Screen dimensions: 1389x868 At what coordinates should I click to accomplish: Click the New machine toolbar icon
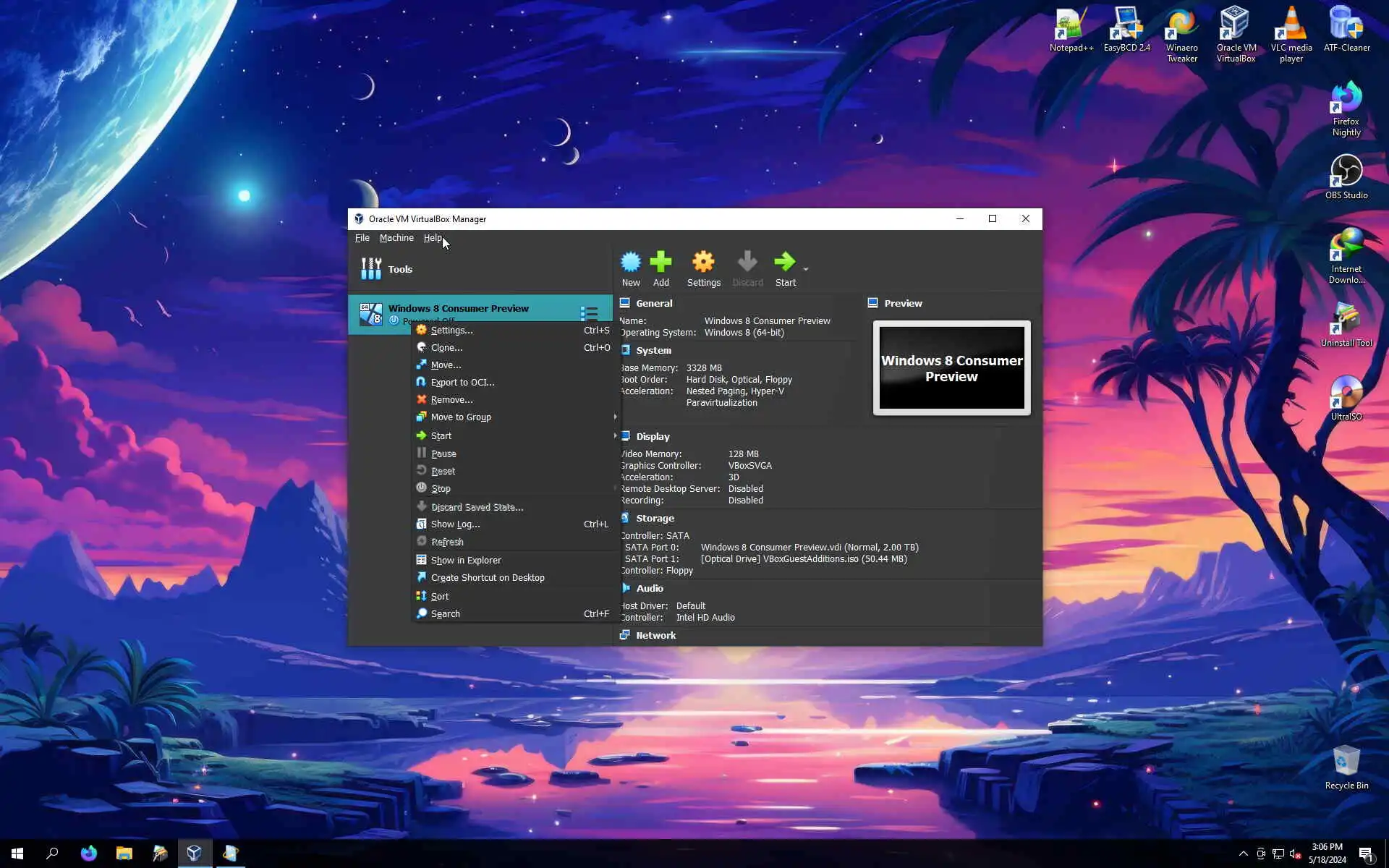(x=631, y=263)
